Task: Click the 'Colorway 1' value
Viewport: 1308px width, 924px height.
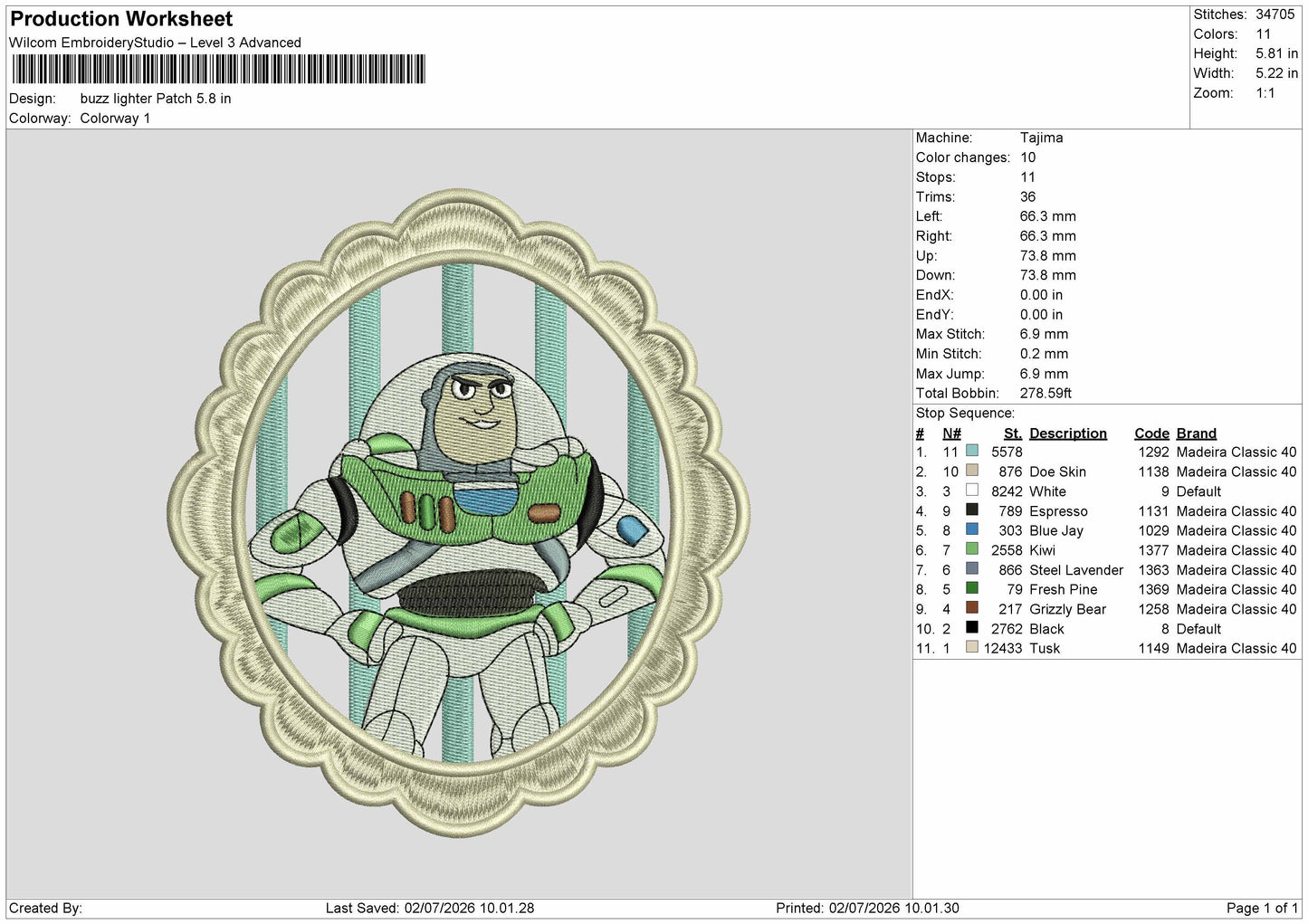Action: coord(115,119)
